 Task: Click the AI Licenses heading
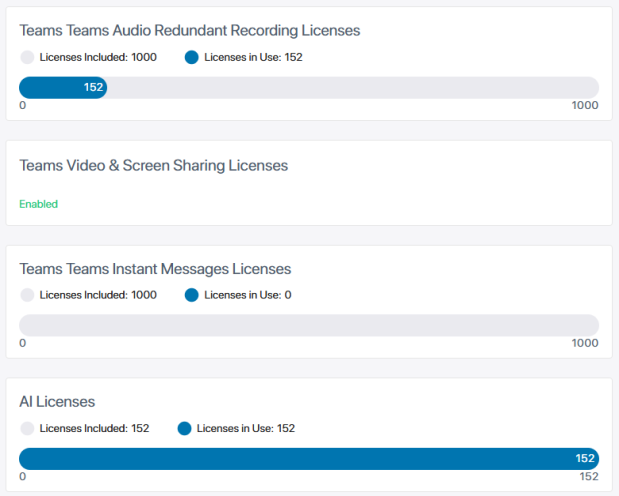point(57,402)
